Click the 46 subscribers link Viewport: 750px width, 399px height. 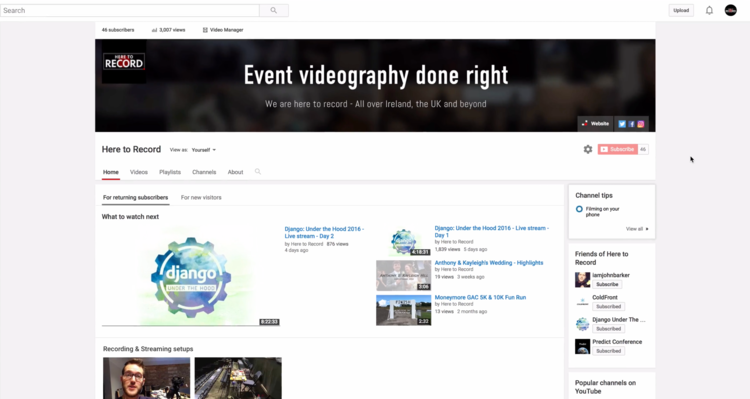118,30
